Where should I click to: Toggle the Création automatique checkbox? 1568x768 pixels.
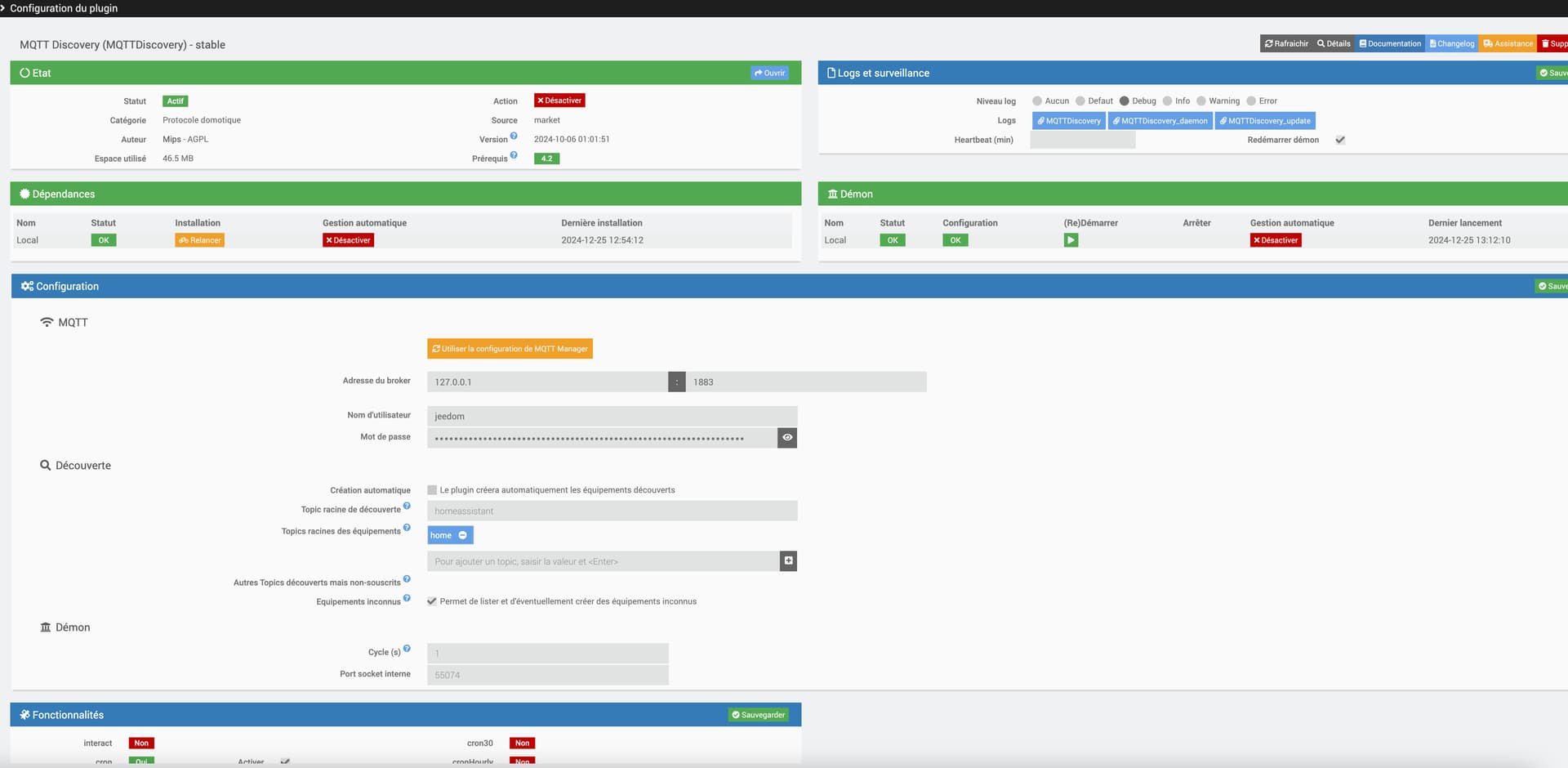pyautogui.click(x=432, y=490)
